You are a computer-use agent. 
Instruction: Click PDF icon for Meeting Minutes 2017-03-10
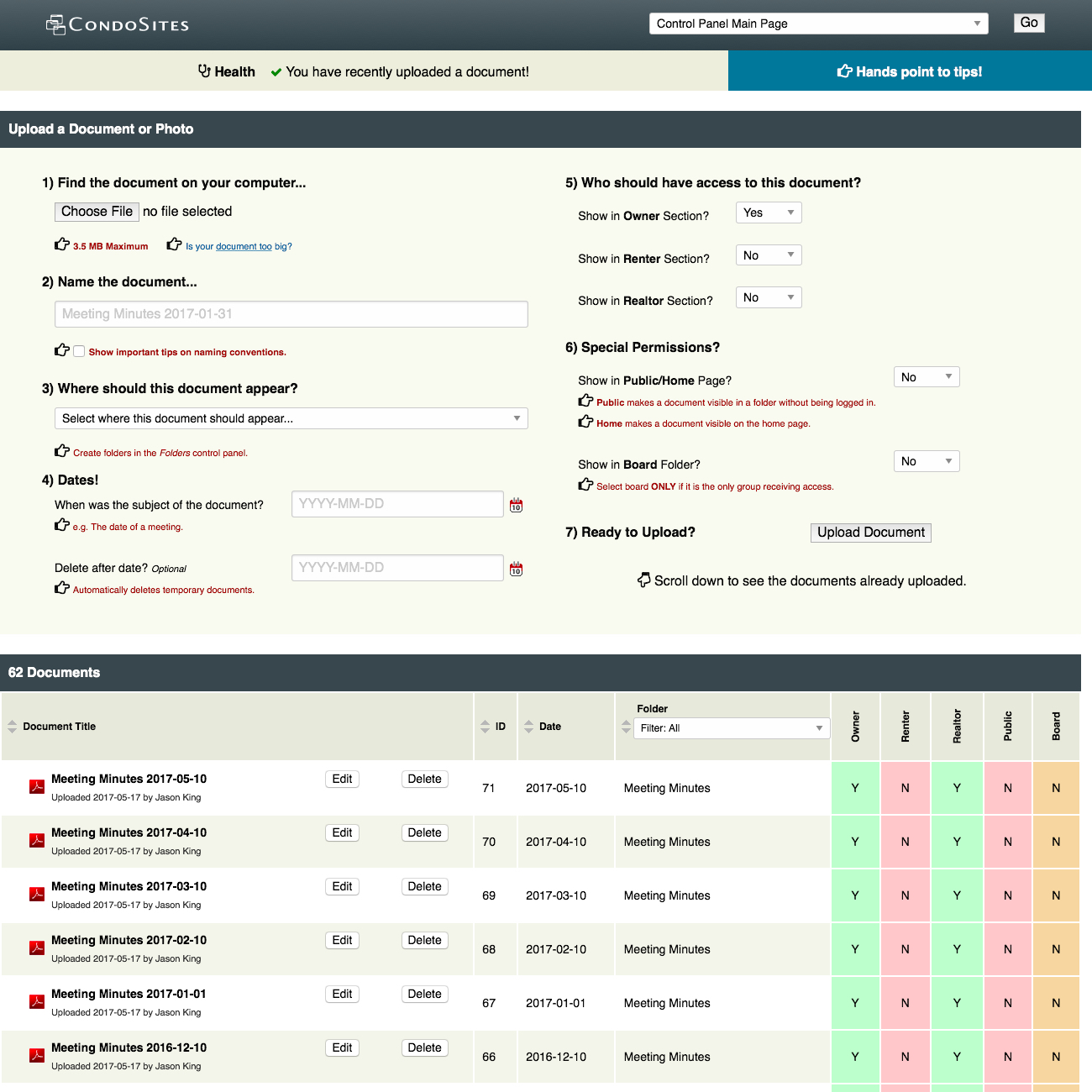point(37,895)
